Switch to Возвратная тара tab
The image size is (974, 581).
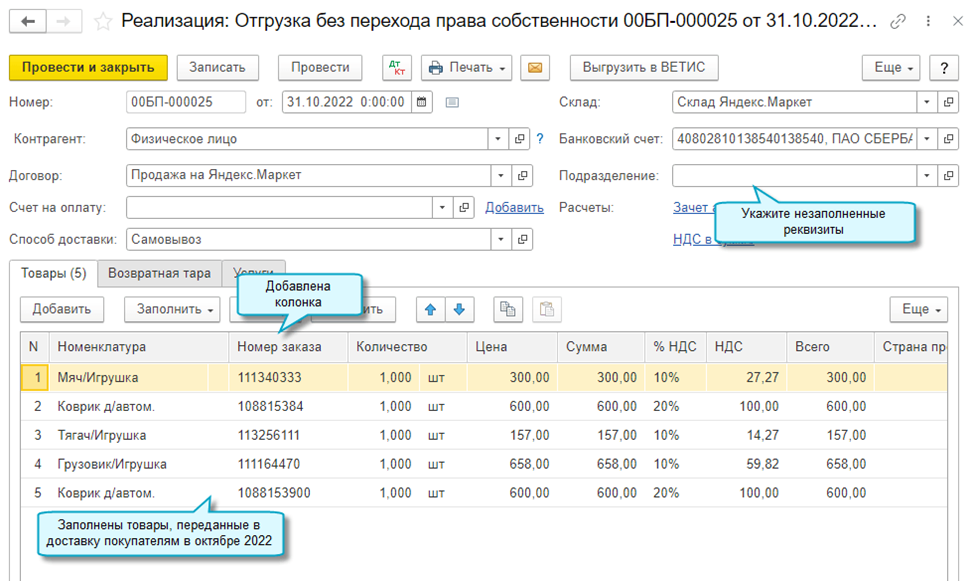click(x=160, y=273)
